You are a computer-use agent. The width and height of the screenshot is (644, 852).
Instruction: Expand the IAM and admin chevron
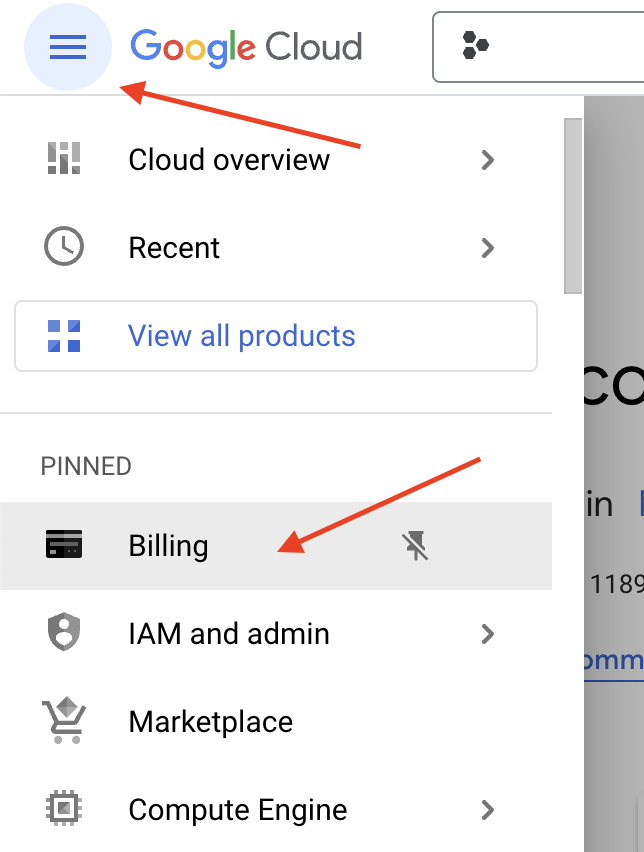click(x=487, y=634)
